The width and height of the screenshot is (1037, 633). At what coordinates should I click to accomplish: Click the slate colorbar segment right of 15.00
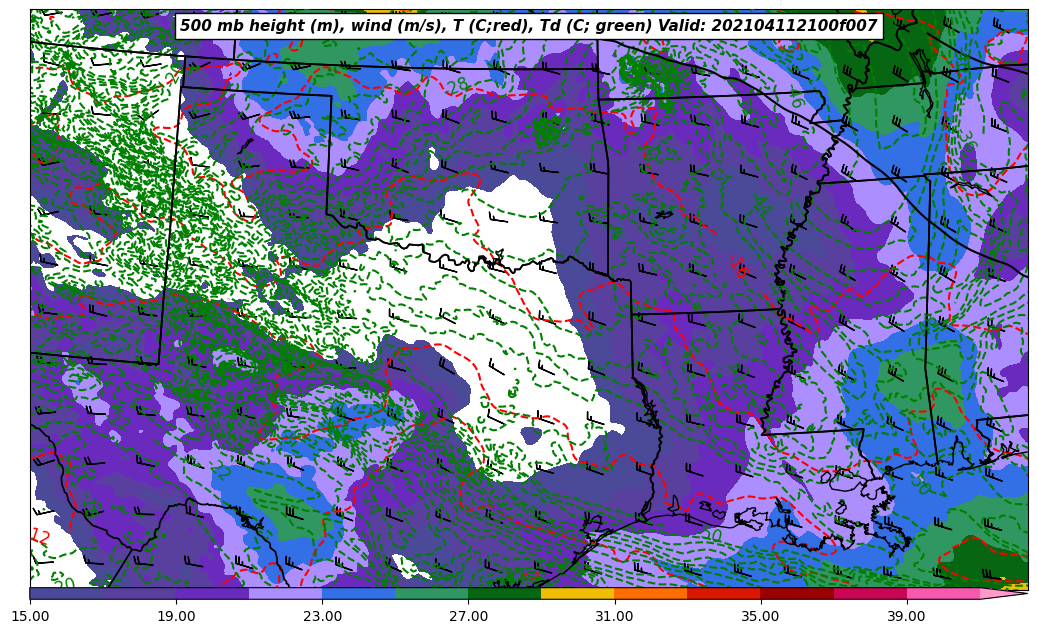(66, 593)
